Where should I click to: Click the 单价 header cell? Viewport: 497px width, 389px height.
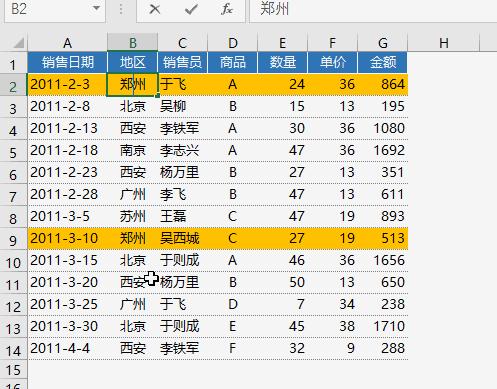(332, 62)
